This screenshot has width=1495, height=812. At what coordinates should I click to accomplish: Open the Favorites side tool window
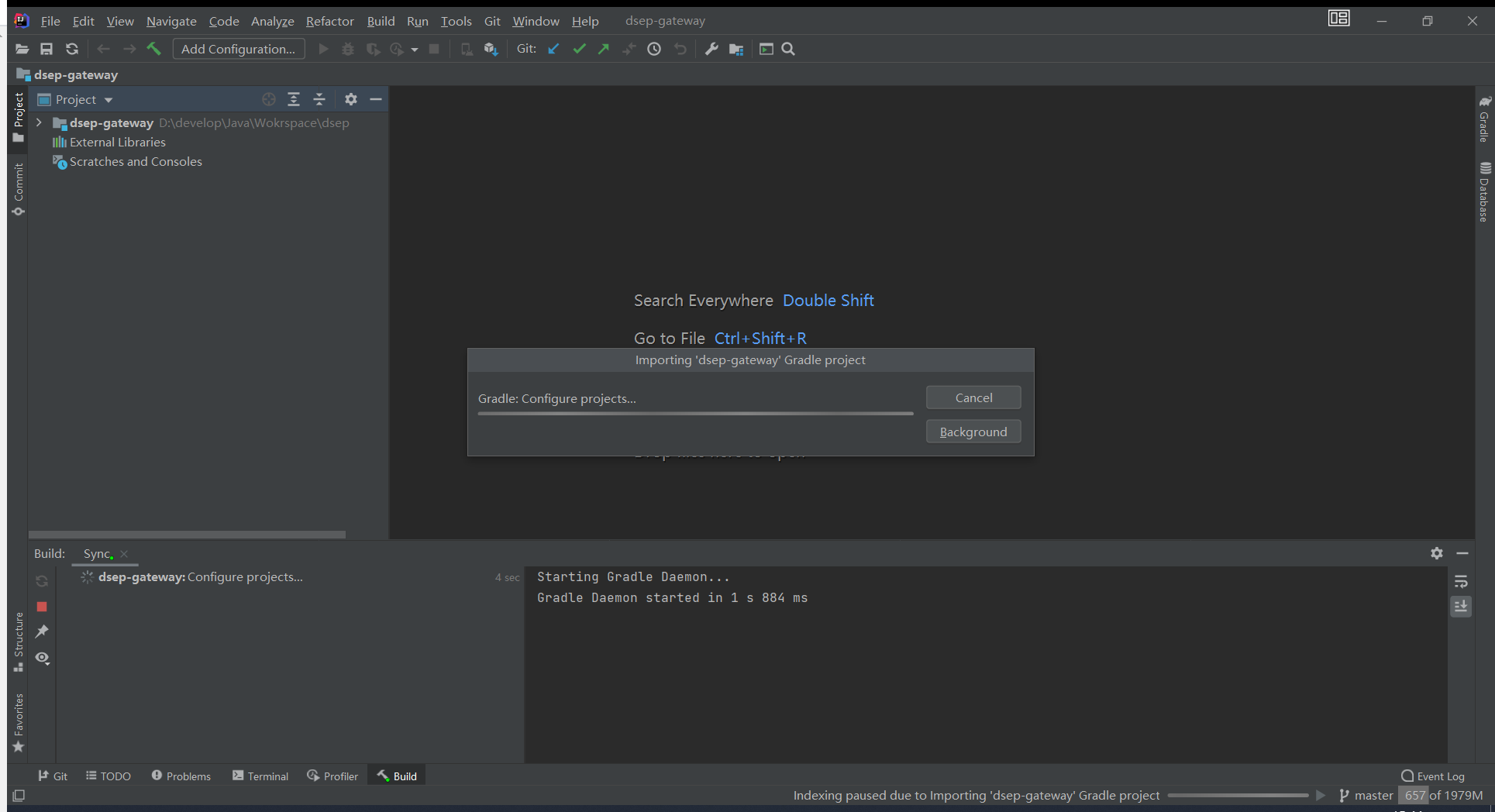19,723
